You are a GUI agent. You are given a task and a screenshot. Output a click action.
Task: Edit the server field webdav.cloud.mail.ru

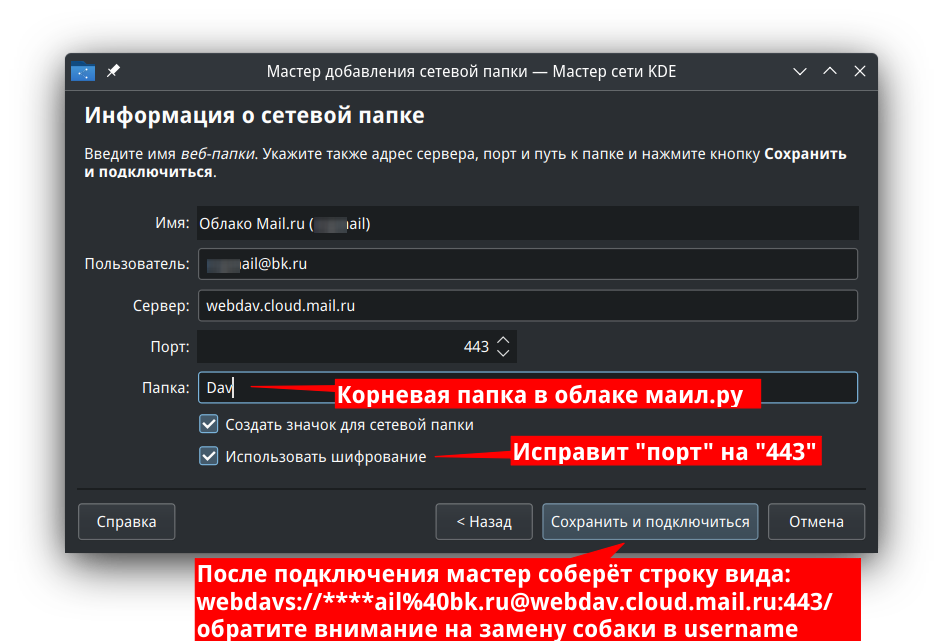pos(528,305)
